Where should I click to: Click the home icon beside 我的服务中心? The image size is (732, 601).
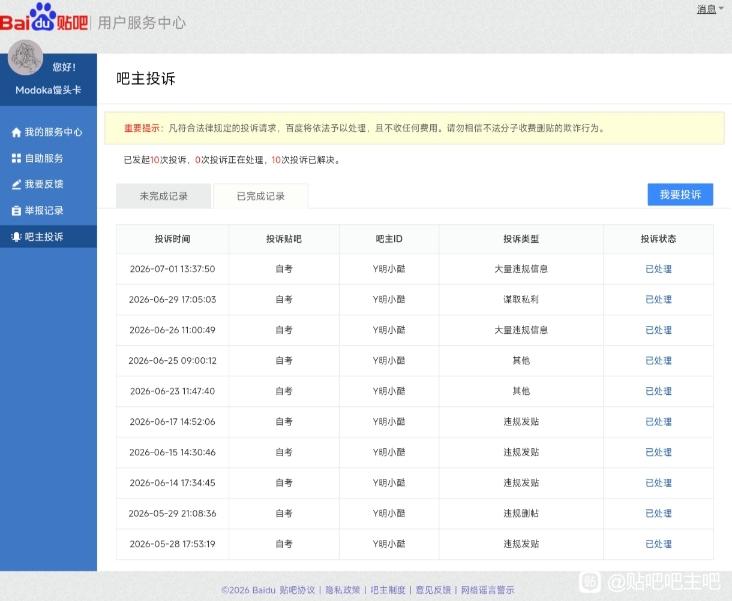click(x=16, y=132)
